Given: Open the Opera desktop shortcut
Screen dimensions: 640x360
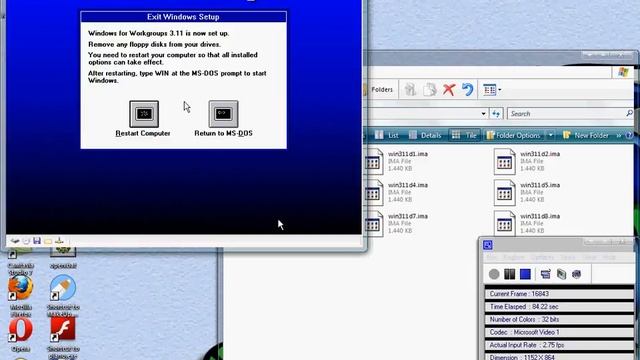Looking at the screenshot, I should coord(20,335).
